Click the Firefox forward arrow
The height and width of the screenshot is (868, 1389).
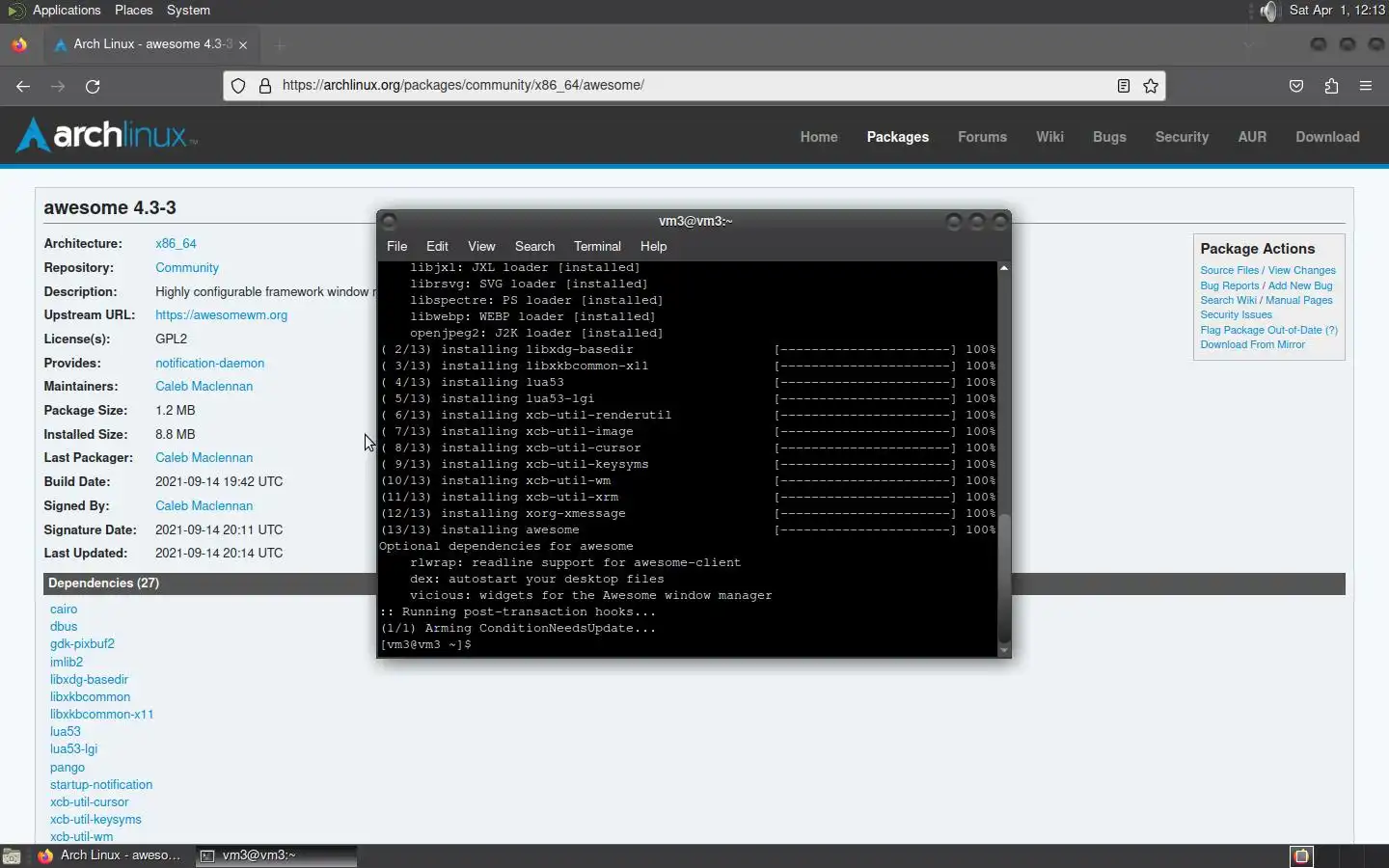tap(58, 86)
